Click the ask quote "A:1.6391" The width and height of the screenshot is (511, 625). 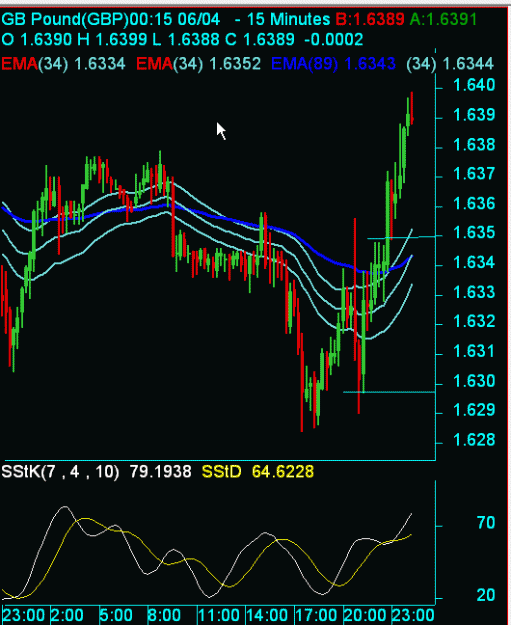point(443,19)
